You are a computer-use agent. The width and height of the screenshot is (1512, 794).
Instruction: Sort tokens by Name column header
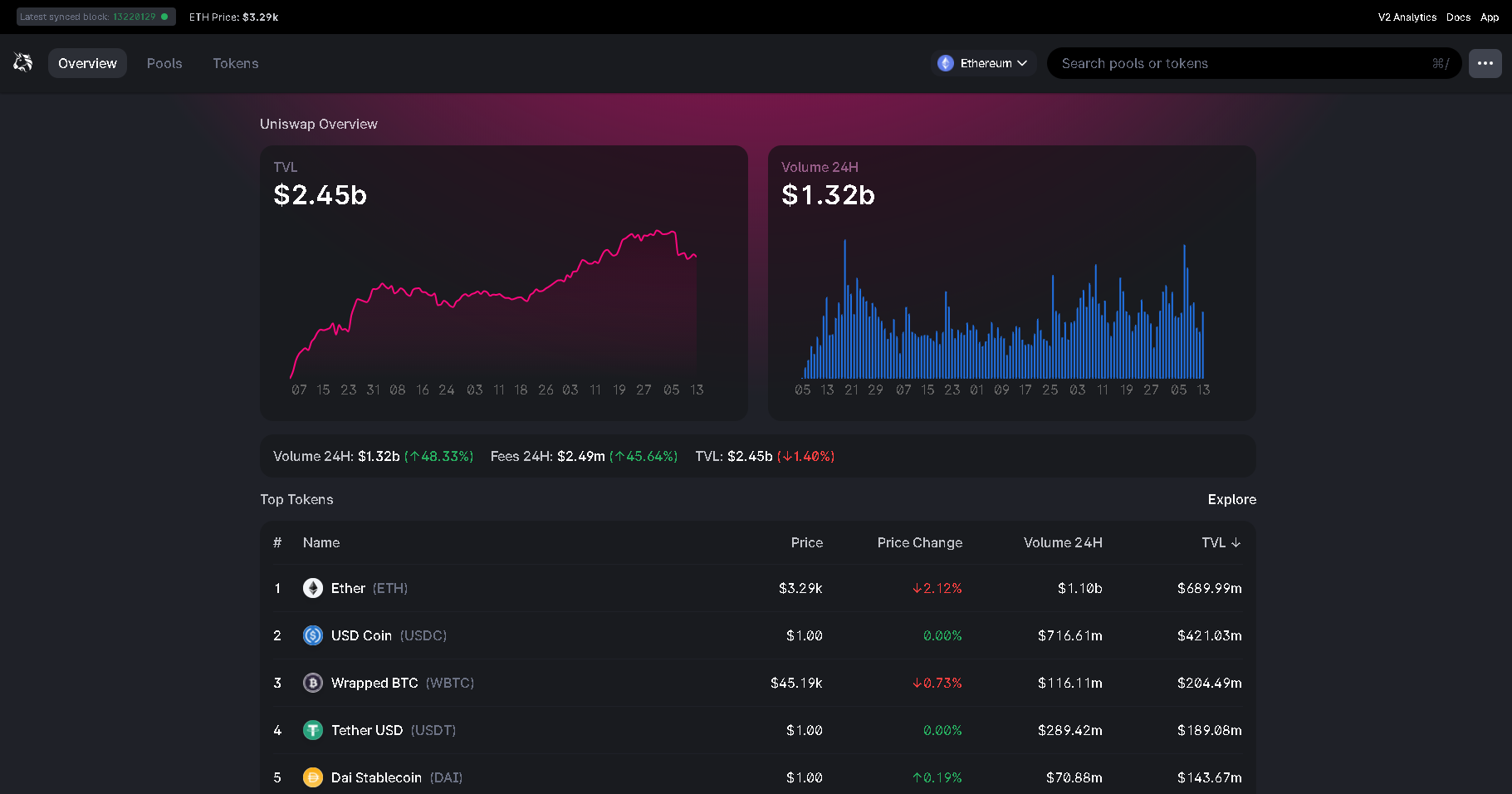(x=321, y=542)
